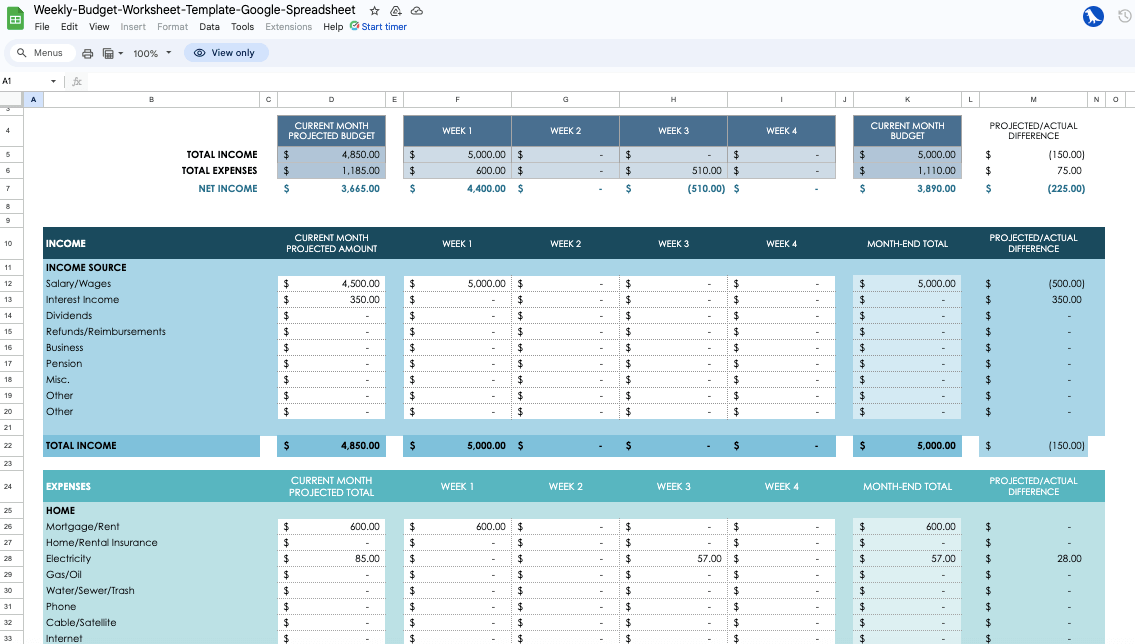This screenshot has width=1135, height=644.
Task: Click net difference (225.00) value
Action: coord(1033,188)
